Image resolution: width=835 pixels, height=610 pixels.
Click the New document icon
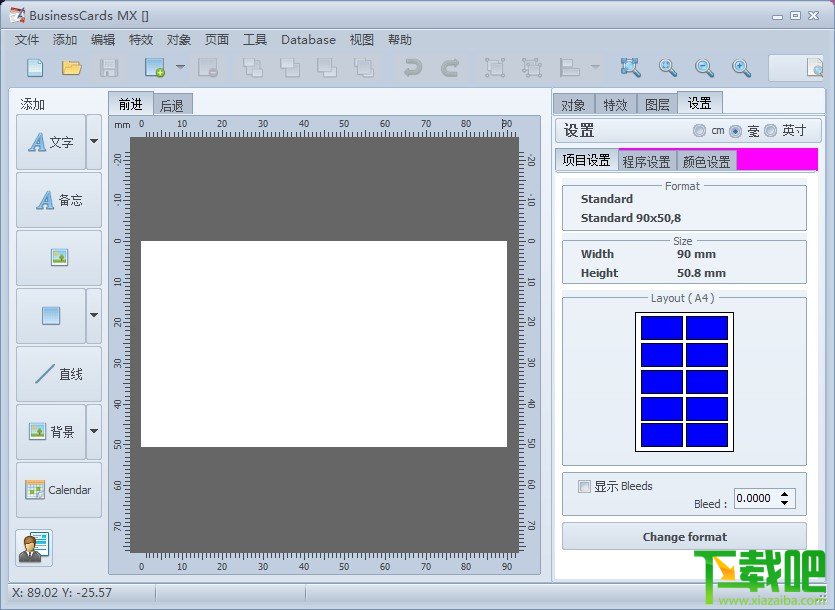pyautogui.click(x=35, y=68)
